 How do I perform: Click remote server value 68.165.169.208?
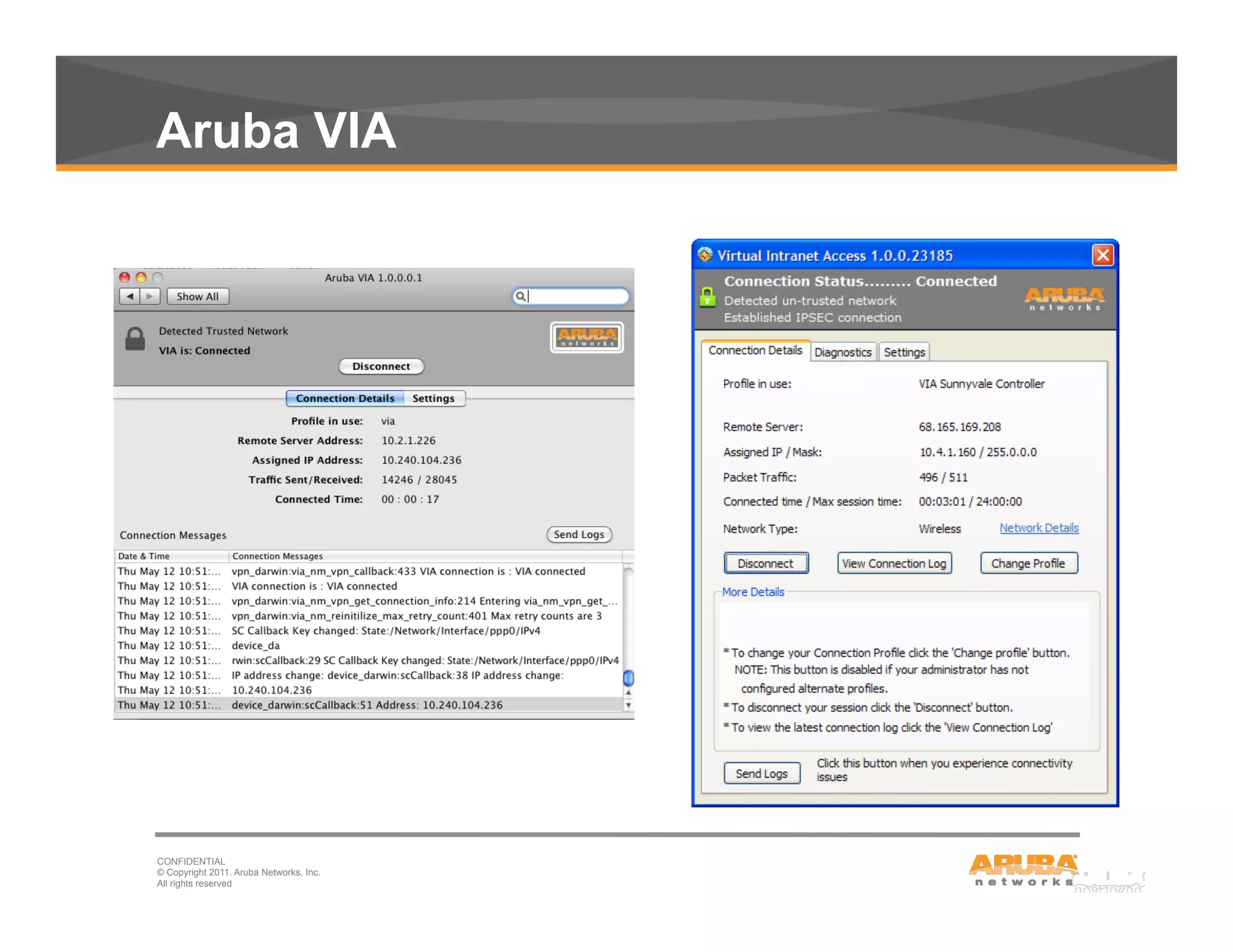pos(960,427)
